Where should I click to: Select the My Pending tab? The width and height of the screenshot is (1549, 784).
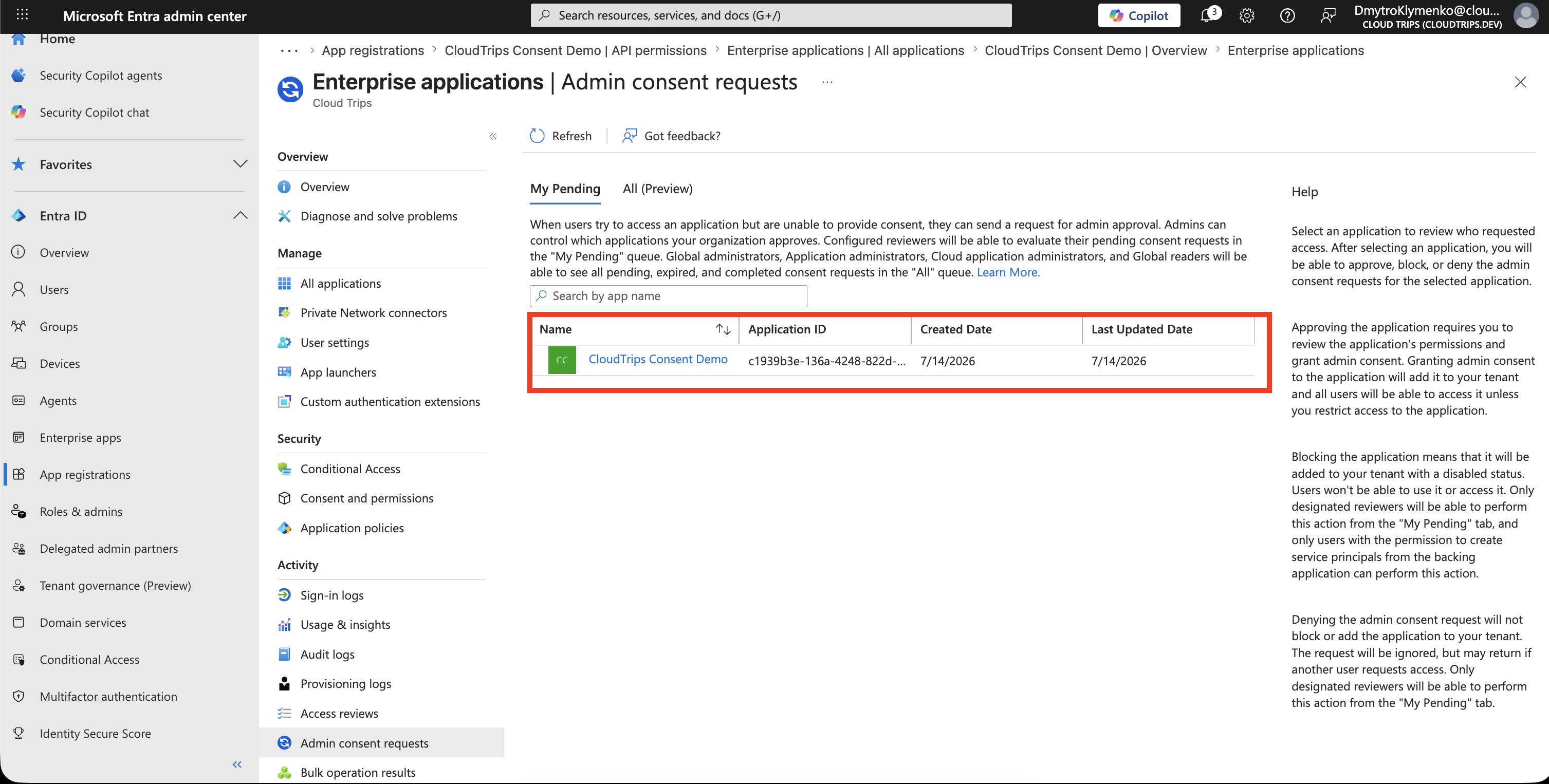point(565,189)
